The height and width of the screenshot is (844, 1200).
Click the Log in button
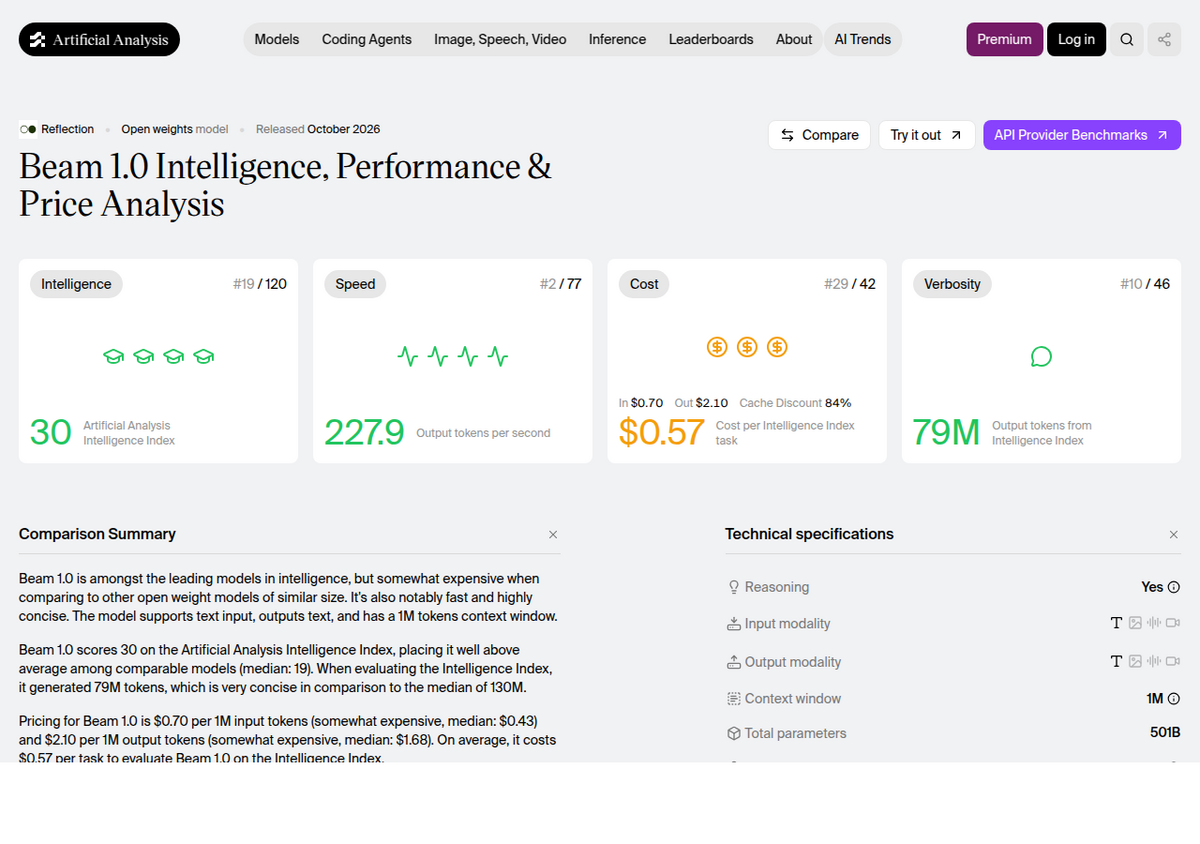[1076, 40]
